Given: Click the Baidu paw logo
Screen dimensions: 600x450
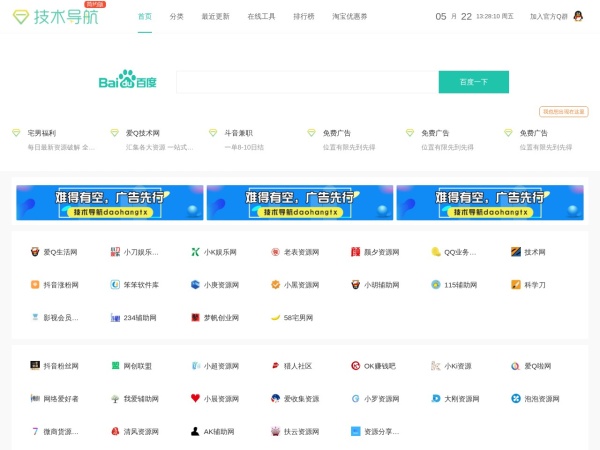Looking at the screenshot, I should [127, 79].
